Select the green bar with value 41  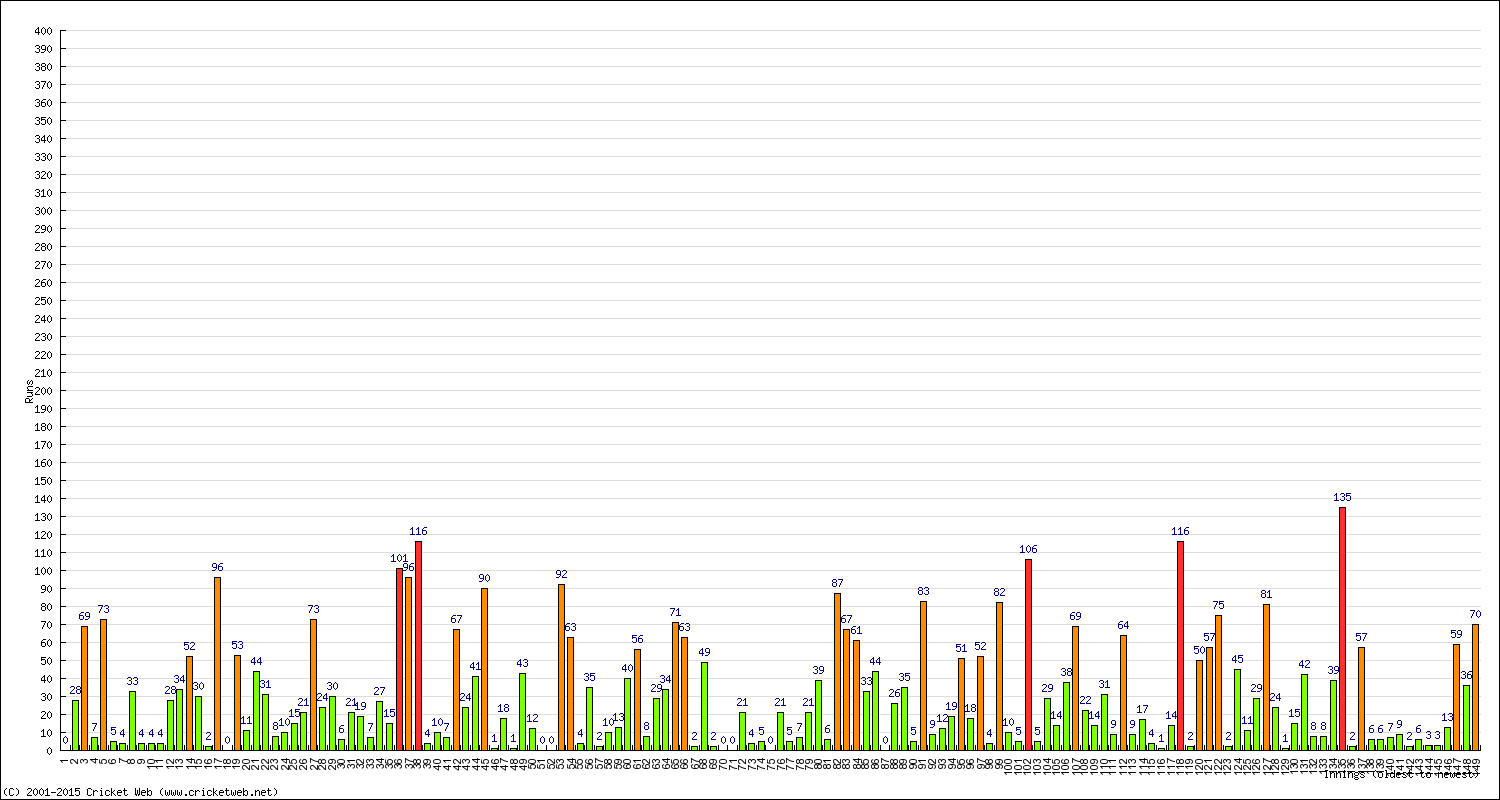tap(475, 713)
